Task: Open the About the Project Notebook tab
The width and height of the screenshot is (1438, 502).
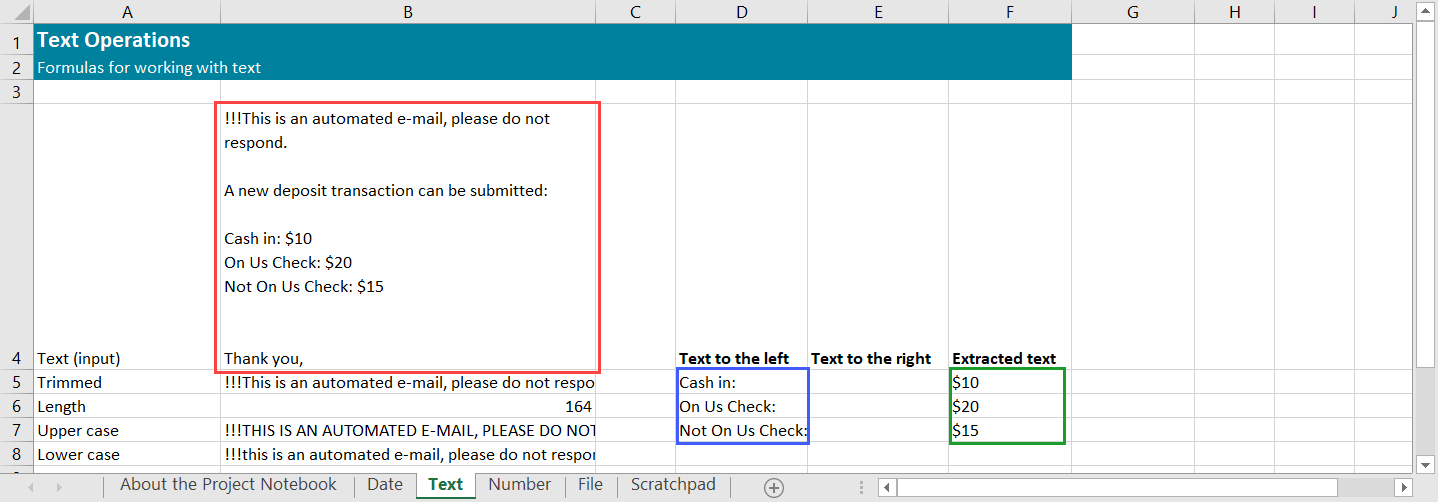Action: 228,485
